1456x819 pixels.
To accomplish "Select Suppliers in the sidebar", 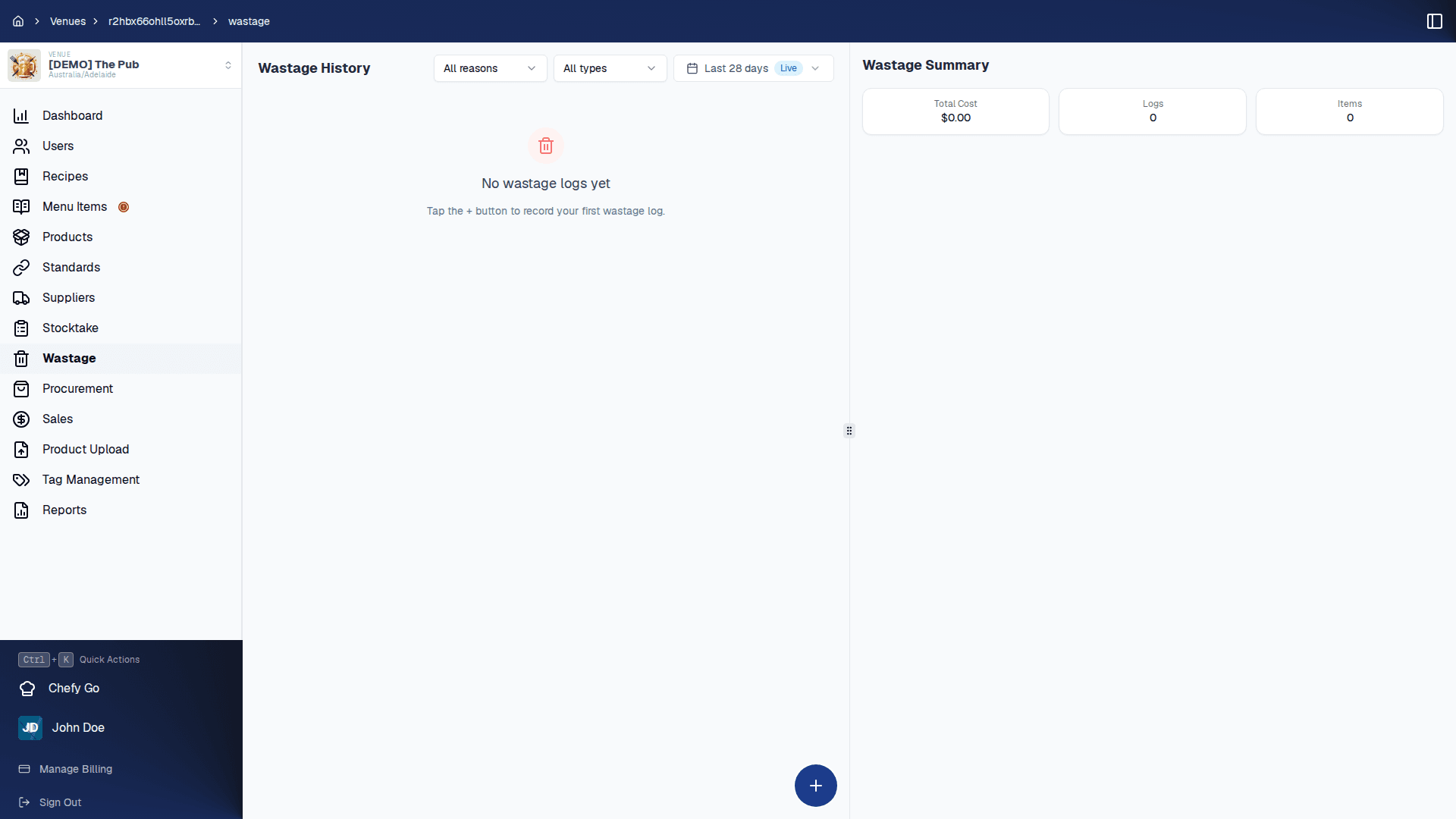I will click(121, 298).
